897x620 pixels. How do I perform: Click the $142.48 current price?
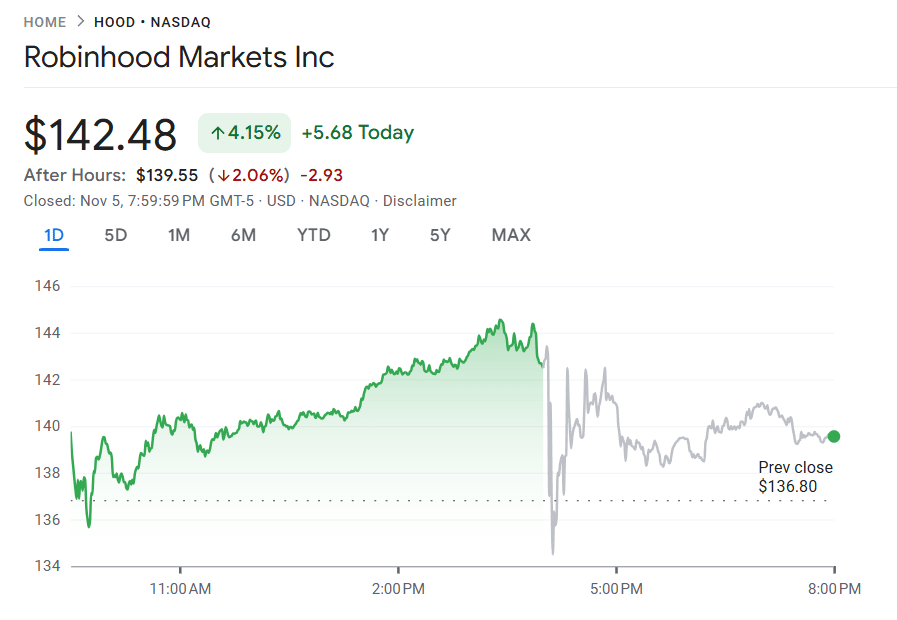(100, 133)
